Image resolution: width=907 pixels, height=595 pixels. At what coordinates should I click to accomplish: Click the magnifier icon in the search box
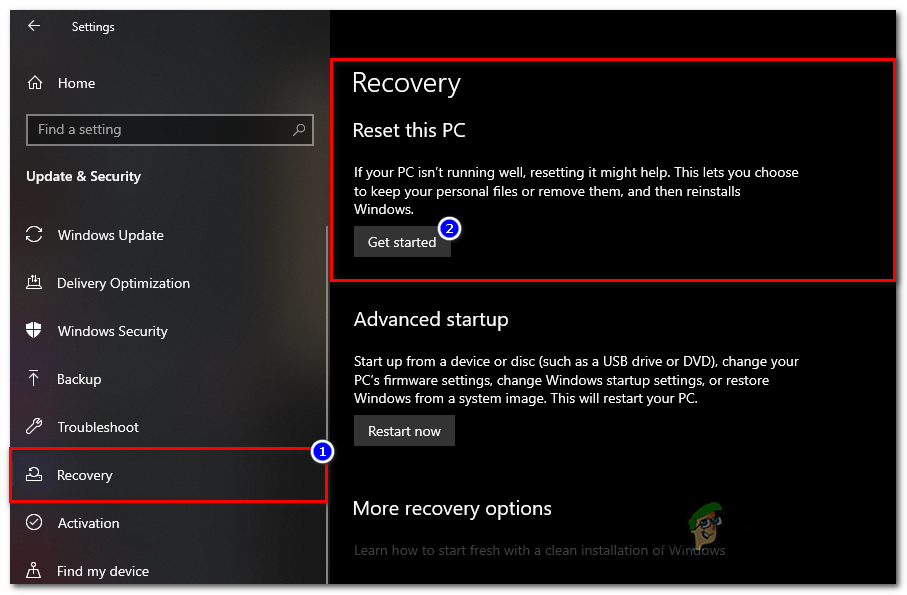tap(299, 130)
